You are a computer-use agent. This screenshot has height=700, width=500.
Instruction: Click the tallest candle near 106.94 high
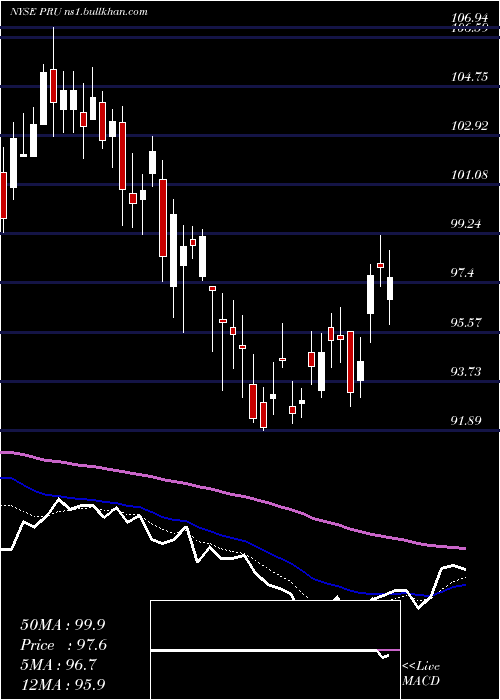coord(54,86)
